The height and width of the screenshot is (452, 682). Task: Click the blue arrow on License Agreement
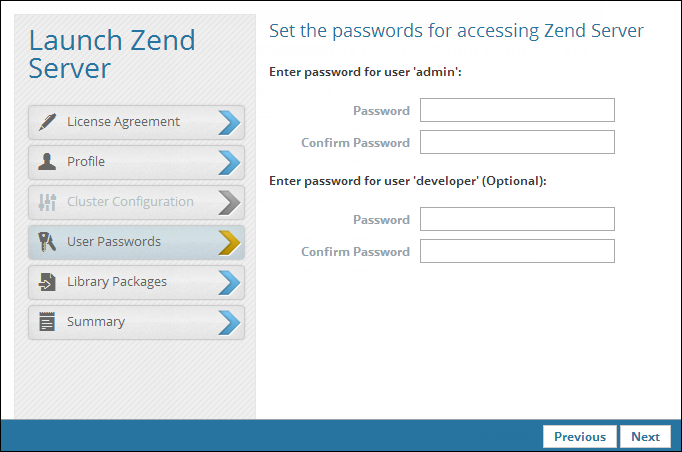click(229, 122)
